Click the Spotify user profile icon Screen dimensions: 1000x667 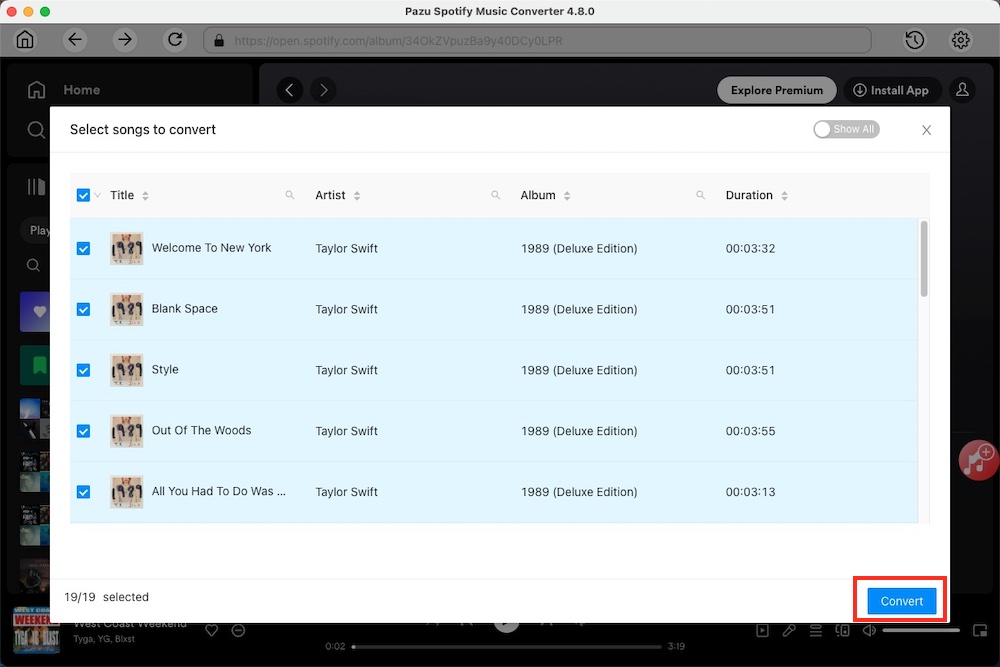962,90
